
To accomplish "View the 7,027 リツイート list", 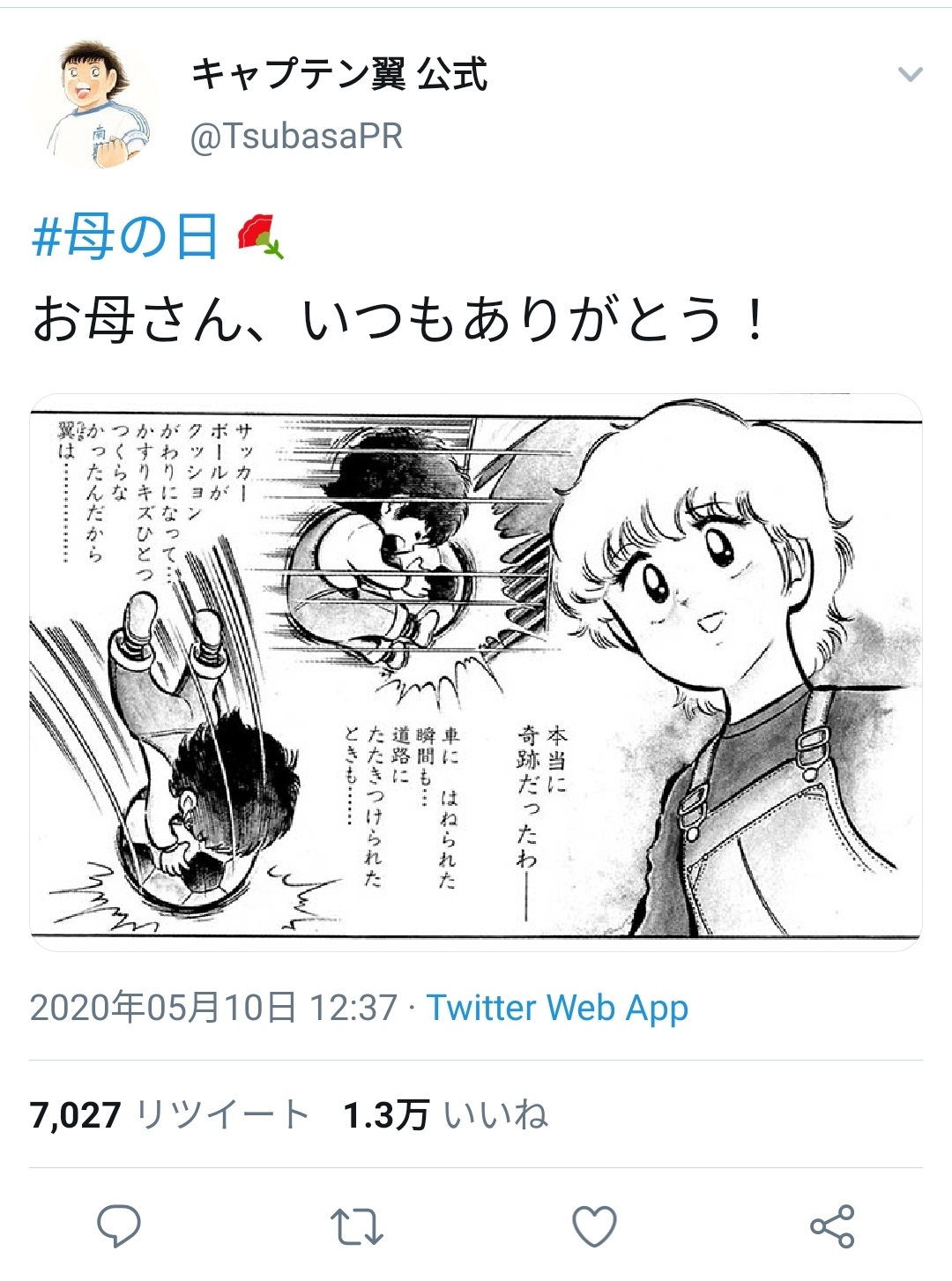I will (169, 1115).
